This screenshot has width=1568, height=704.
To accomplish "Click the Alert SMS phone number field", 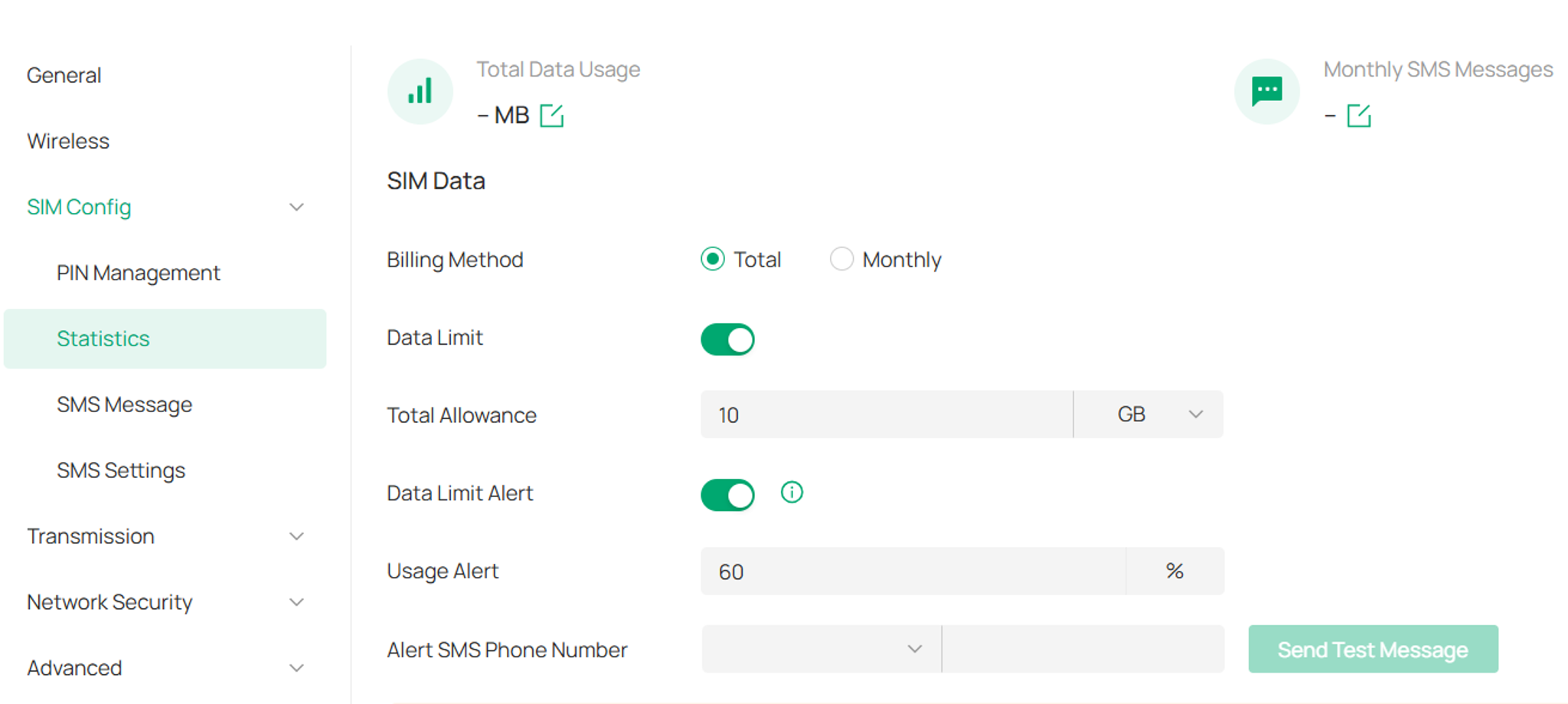I will (x=1083, y=649).
